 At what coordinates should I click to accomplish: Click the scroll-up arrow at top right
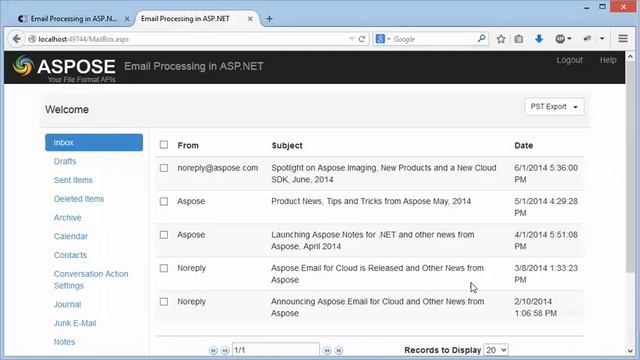630,57
